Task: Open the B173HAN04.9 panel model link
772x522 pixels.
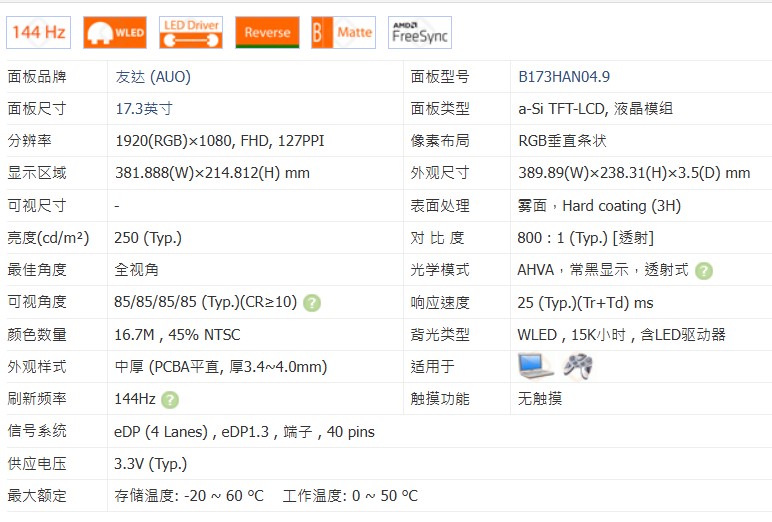Action: pos(564,76)
